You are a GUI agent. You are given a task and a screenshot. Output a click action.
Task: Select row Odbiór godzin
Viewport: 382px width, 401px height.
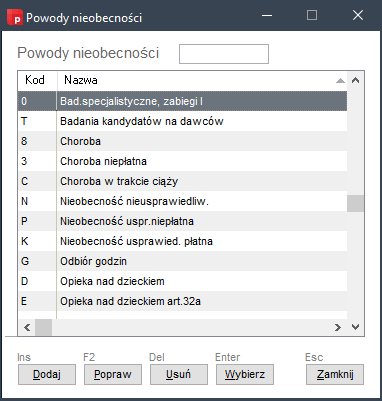coord(182,261)
